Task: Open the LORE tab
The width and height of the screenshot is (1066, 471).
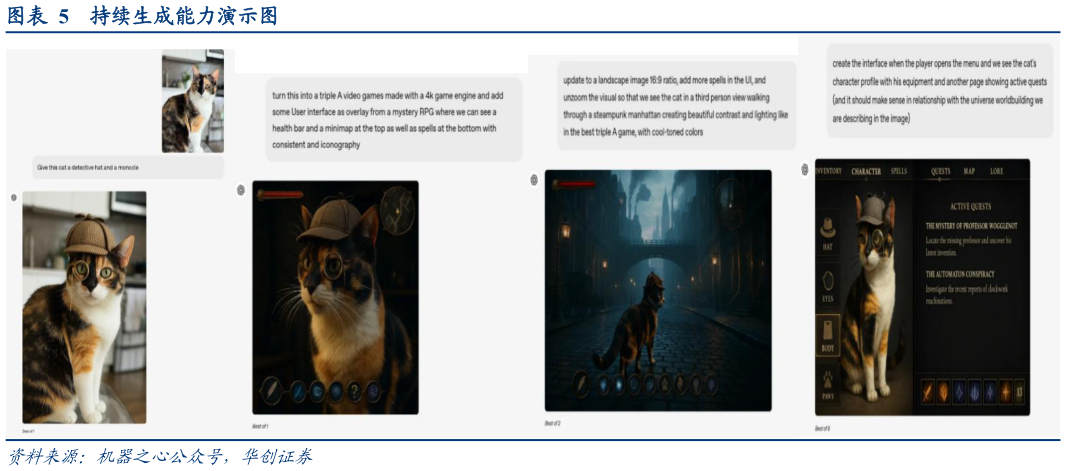Action: tap(997, 171)
